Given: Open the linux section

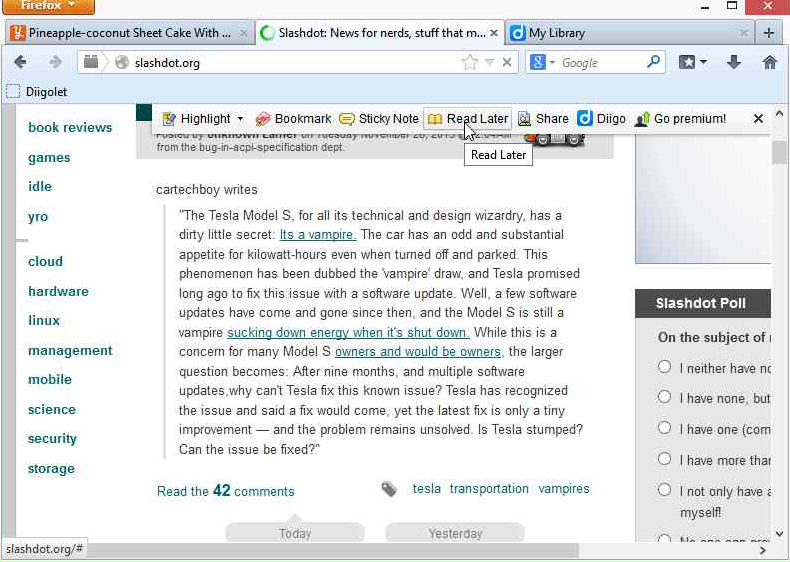Looking at the screenshot, I should 44,321.
